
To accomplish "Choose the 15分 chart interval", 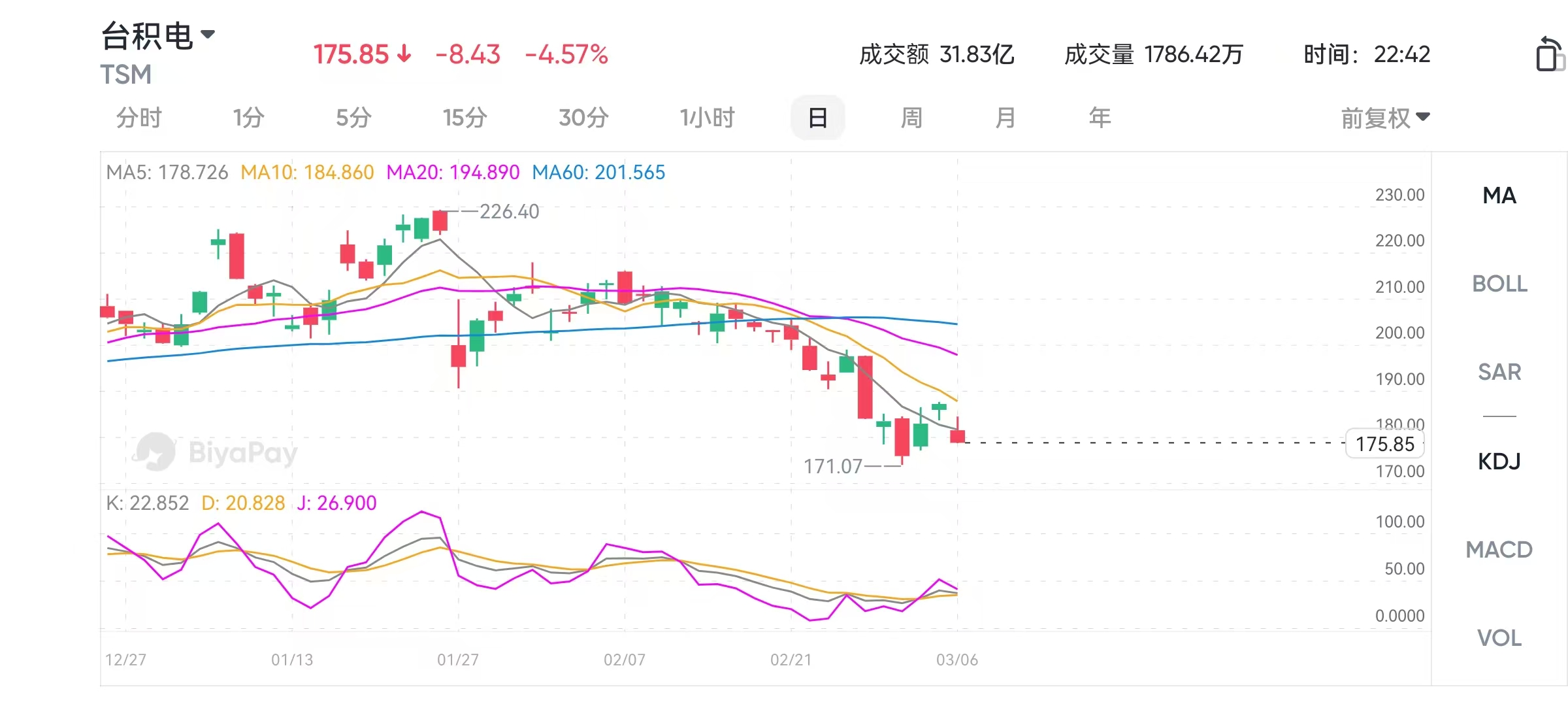I will tap(465, 118).
